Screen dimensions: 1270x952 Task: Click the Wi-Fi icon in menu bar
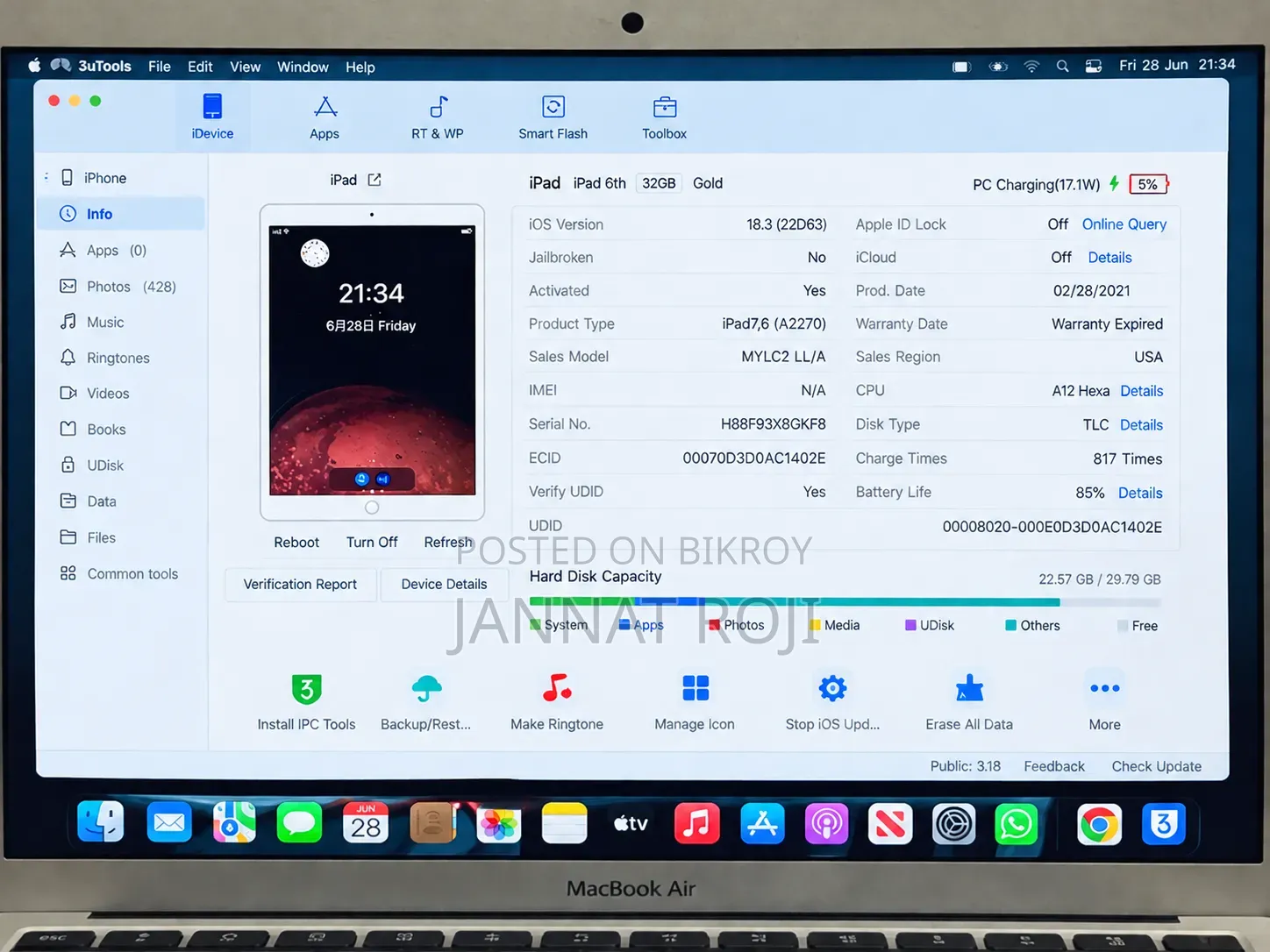(1031, 67)
